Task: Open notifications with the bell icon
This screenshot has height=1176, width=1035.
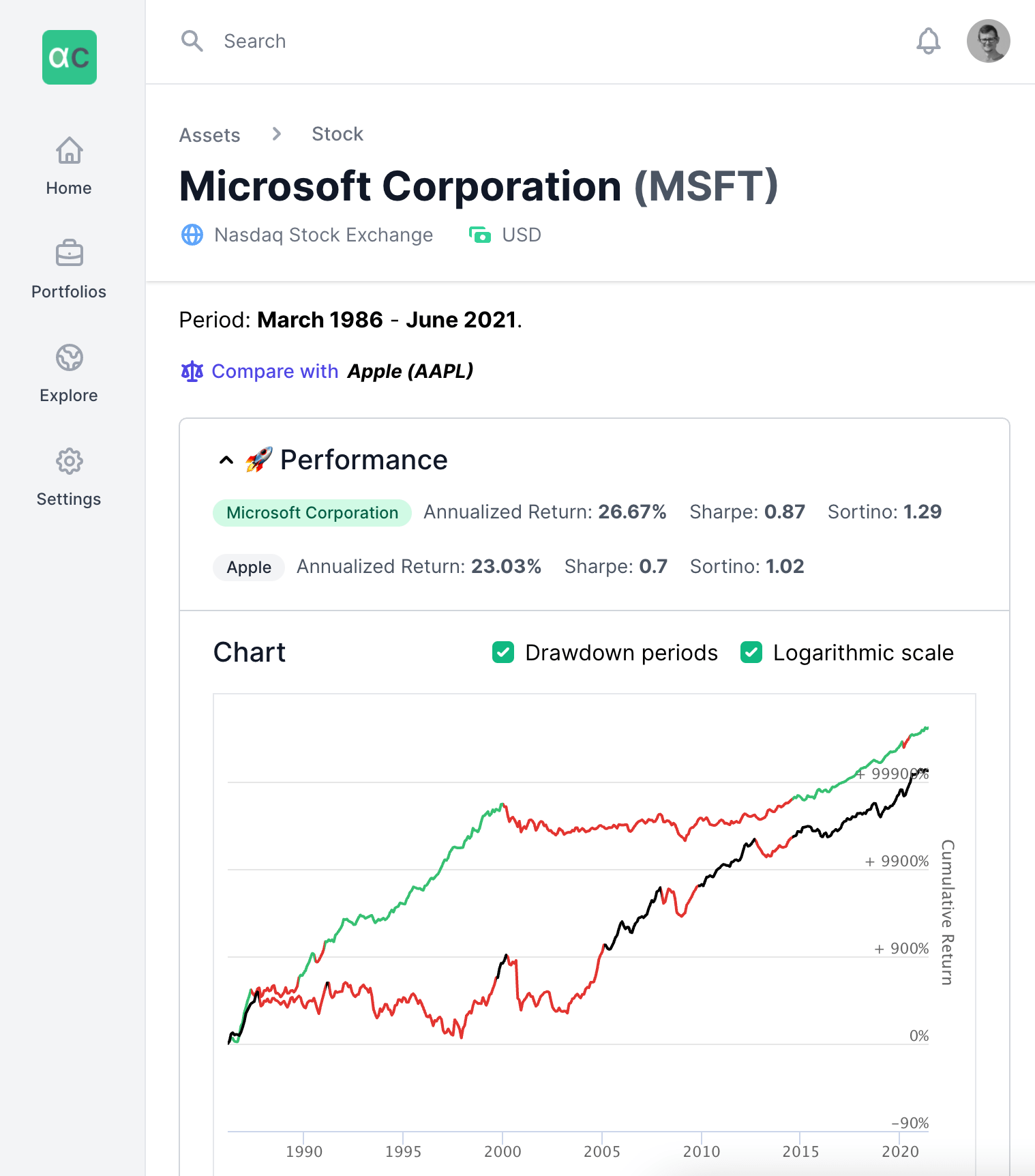Action: (x=928, y=41)
